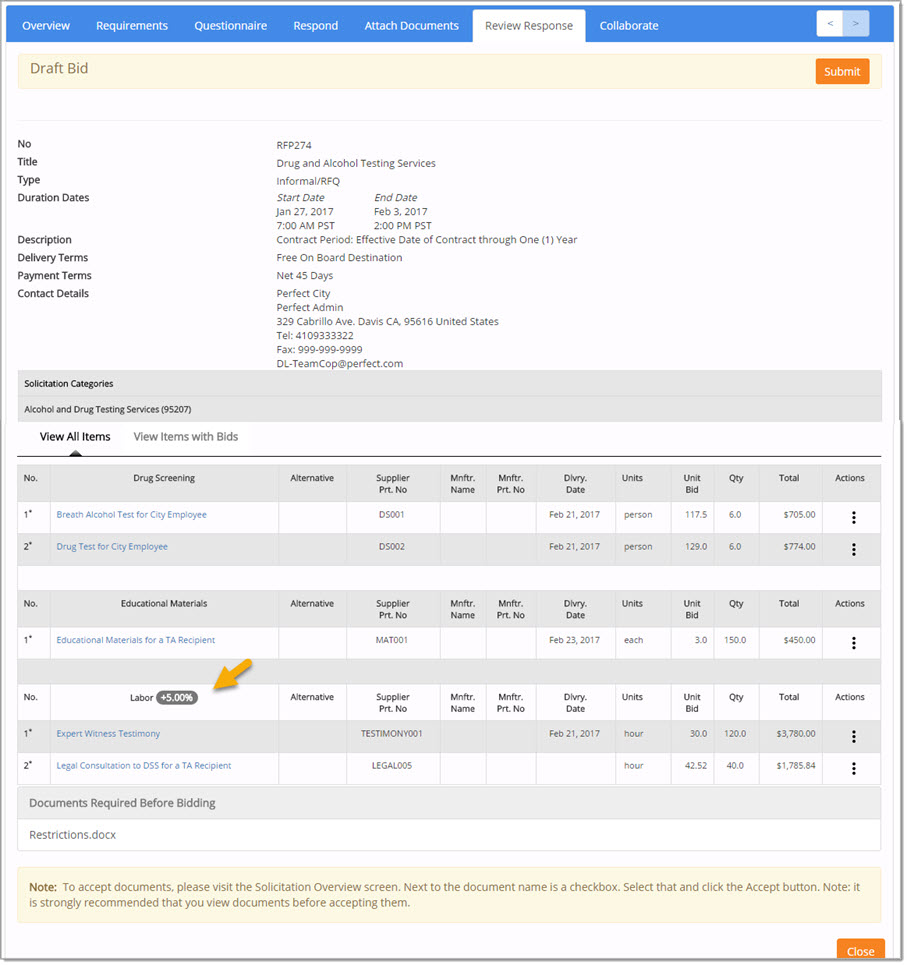Open the Collaborate tab
The width and height of the screenshot is (907, 965).
pyautogui.click(x=629, y=26)
